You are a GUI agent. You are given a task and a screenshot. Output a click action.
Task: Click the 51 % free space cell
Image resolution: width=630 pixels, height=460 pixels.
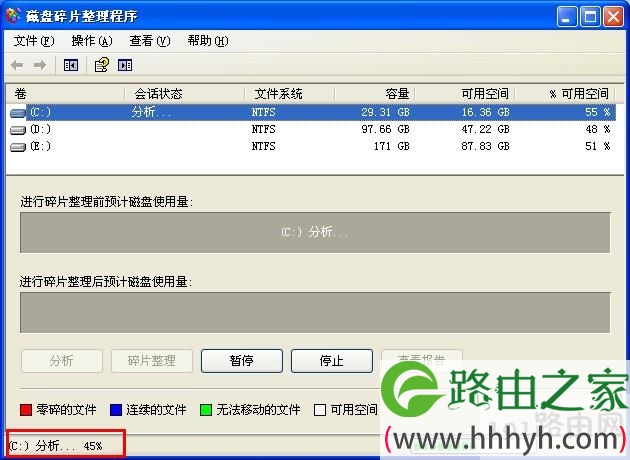(597, 146)
